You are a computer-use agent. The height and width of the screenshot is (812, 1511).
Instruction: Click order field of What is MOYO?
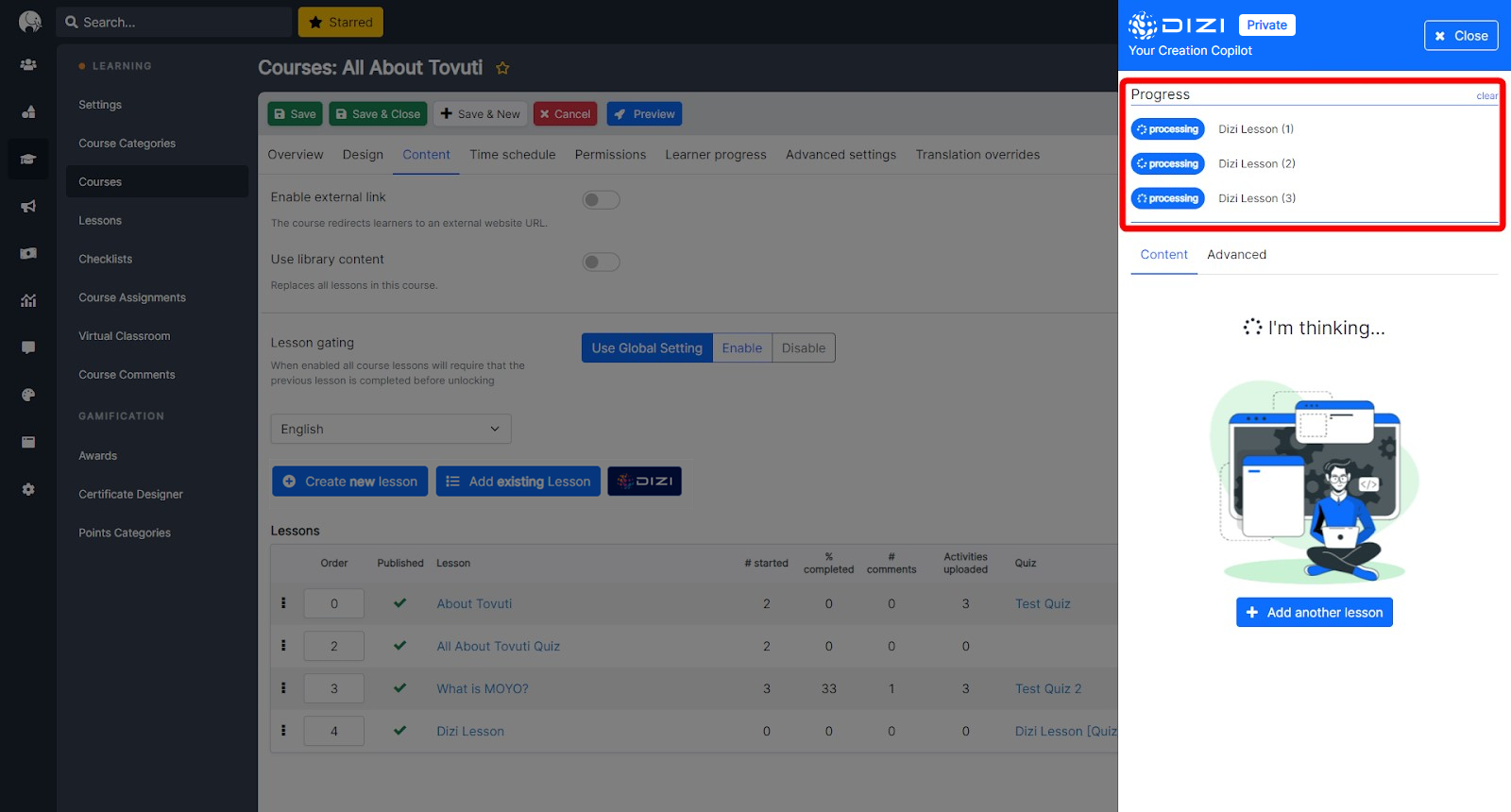(333, 688)
